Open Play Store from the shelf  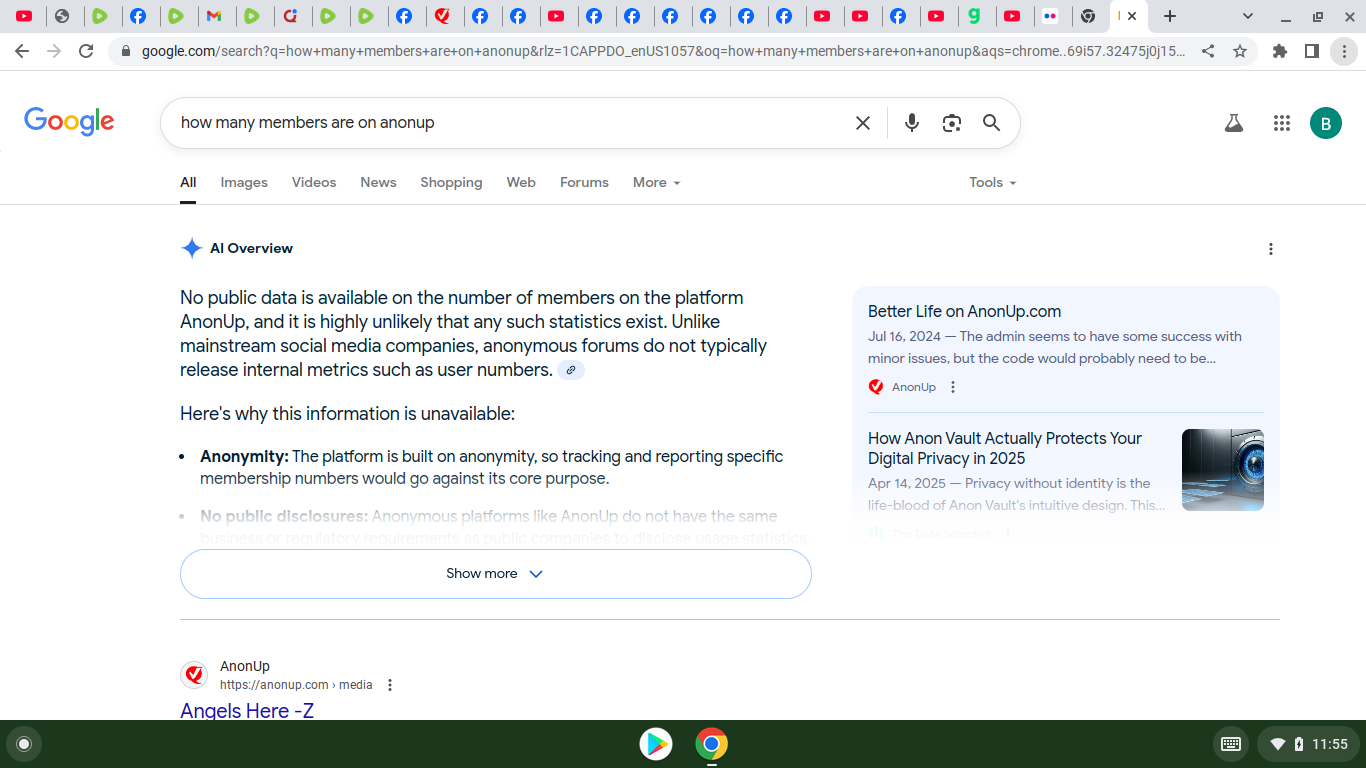(656, 744)
